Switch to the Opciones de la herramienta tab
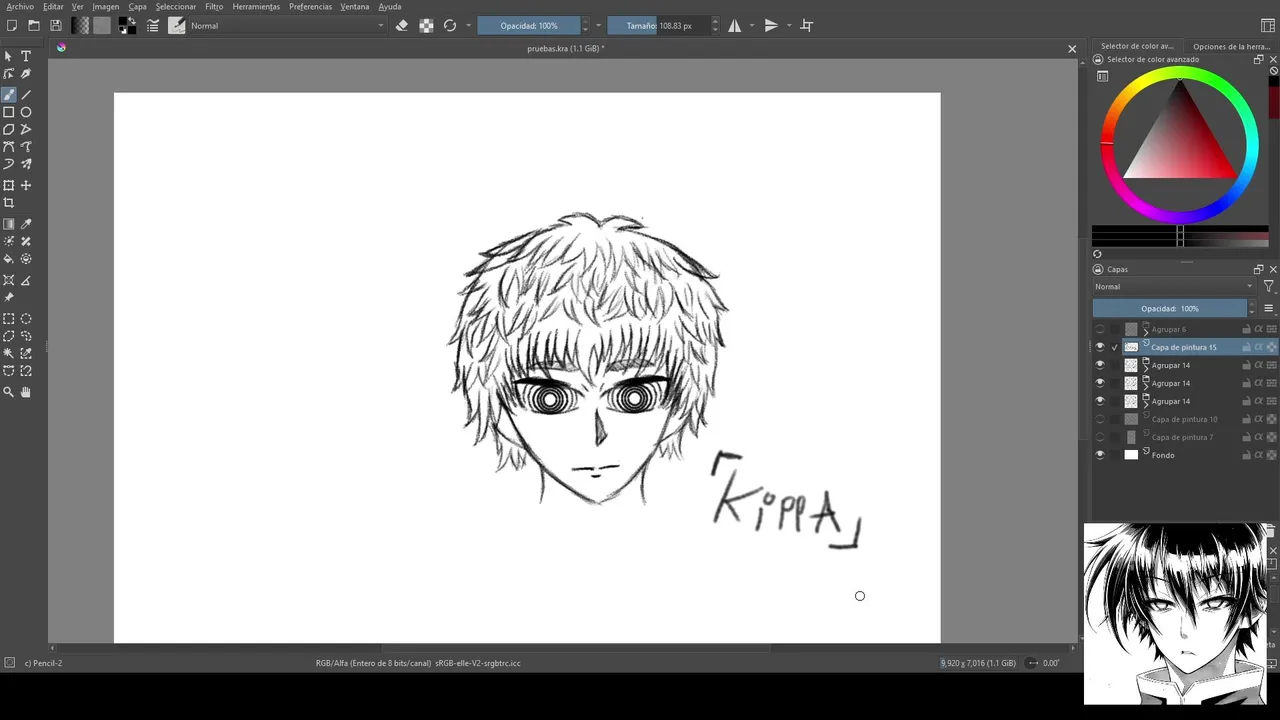The height and width of the screenshot is (720, 1280). pos(1231,46)
